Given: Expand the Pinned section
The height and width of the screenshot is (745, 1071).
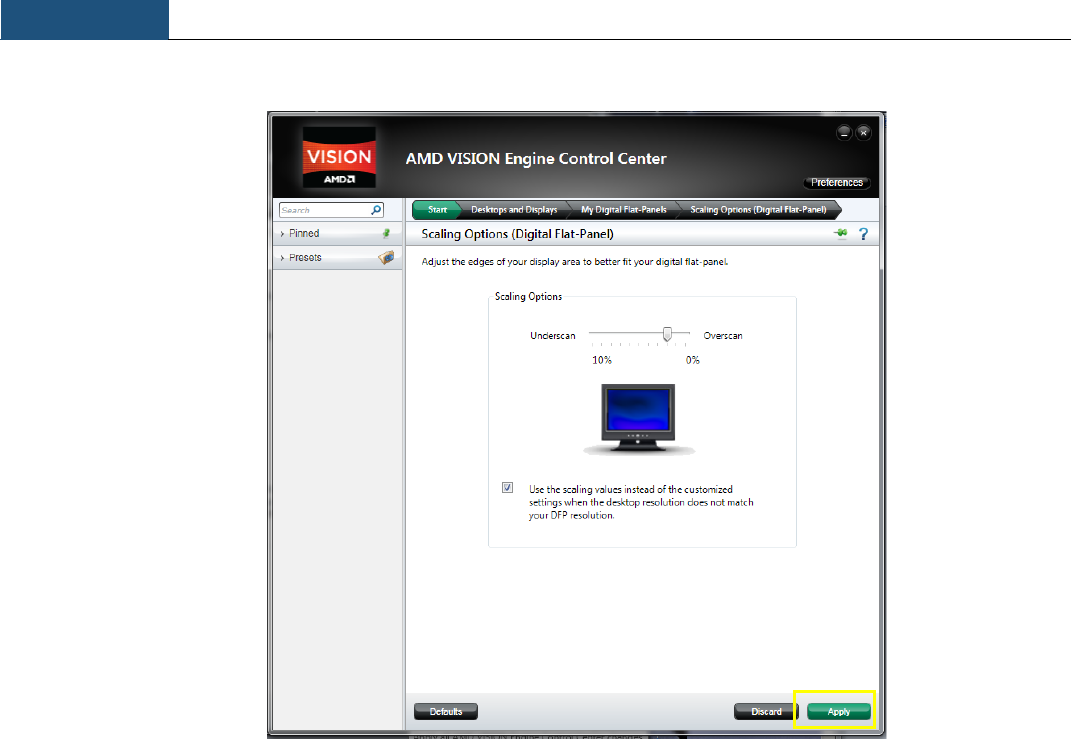Looking at the screenshot, I should (337, 234).
